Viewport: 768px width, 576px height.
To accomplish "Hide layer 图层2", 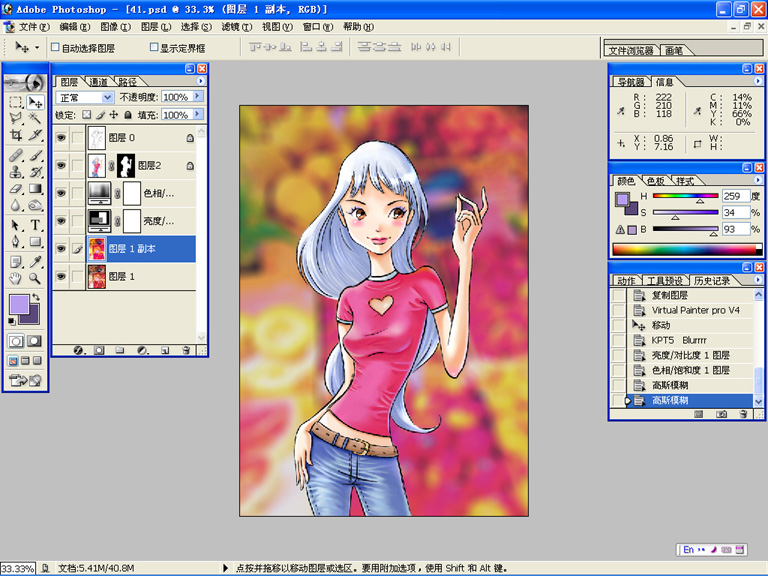I will coord(61,166).
